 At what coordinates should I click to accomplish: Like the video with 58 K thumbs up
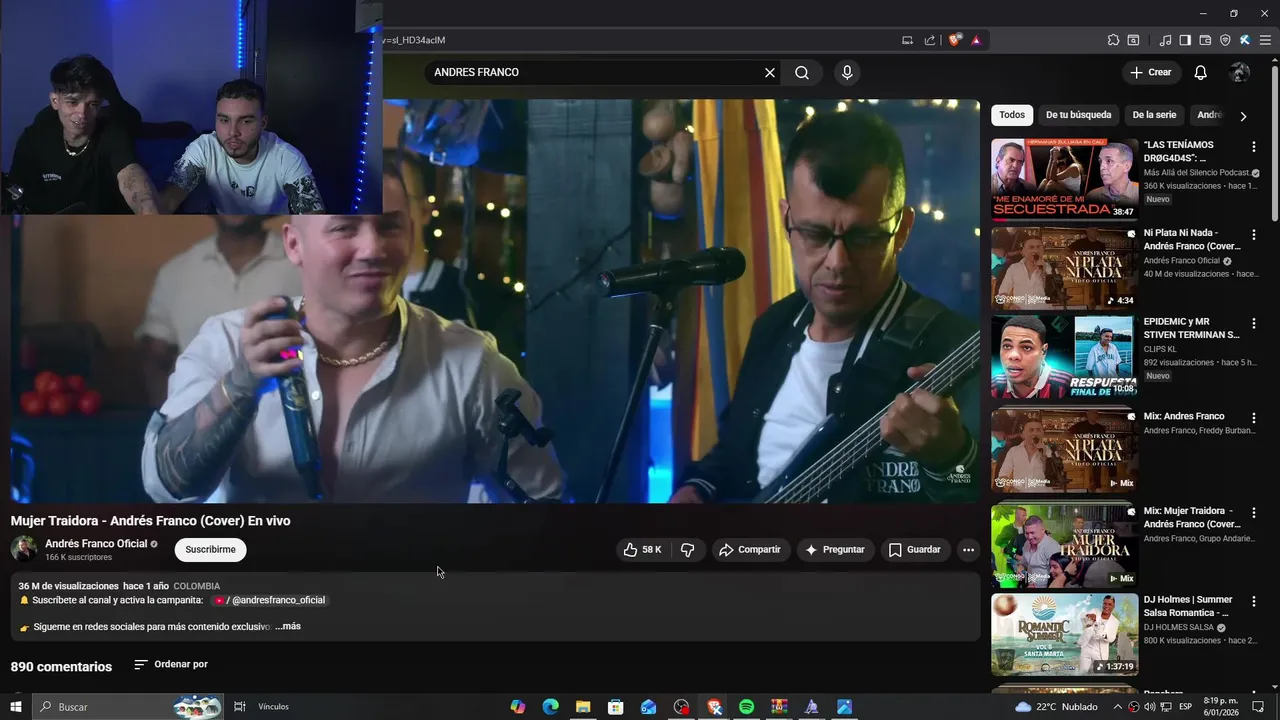[x=642, y=550]
